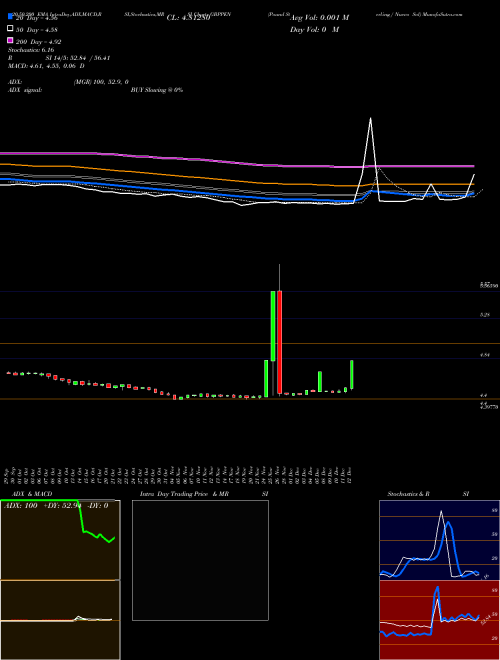Click the MACD line in the lower ADX panel

[57, 619]
